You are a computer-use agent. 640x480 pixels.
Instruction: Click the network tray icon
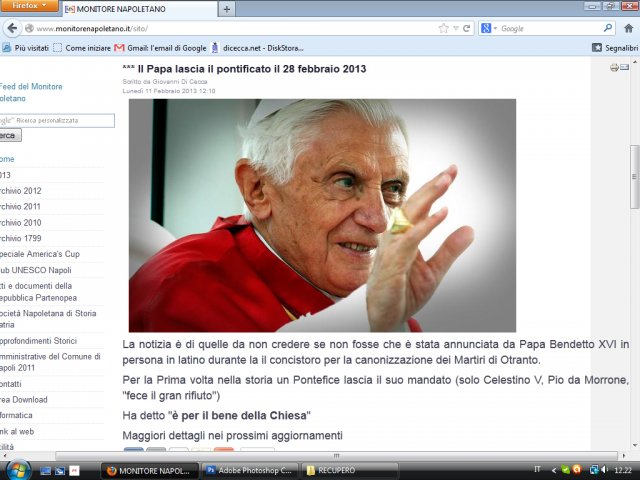tap(594, 470)
